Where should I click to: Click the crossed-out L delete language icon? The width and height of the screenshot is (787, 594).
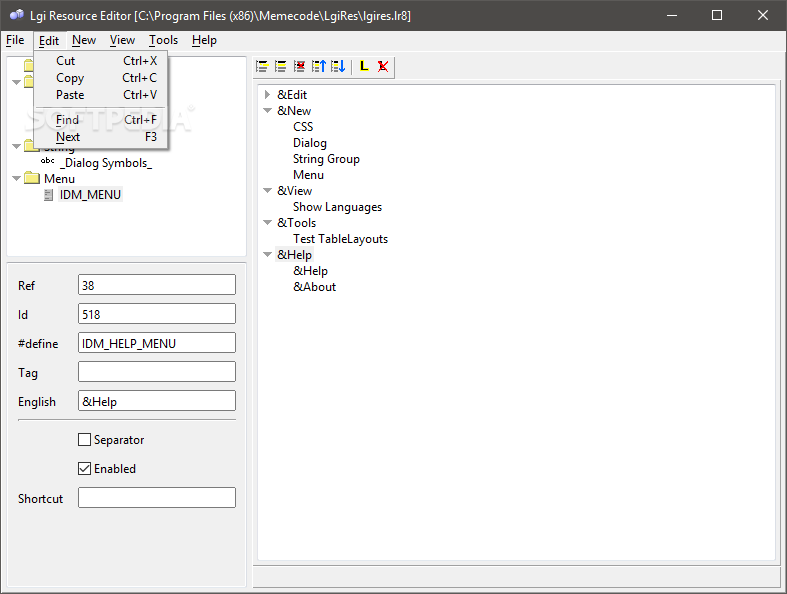click(383, 66)
